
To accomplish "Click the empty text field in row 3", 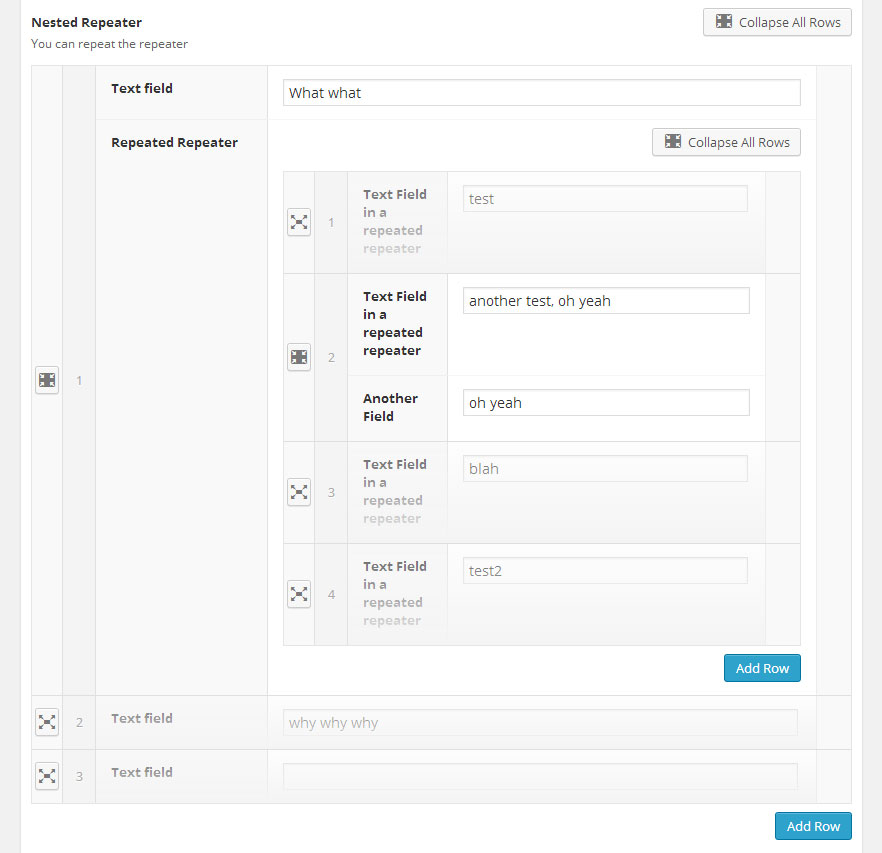I will click(540, 776).
